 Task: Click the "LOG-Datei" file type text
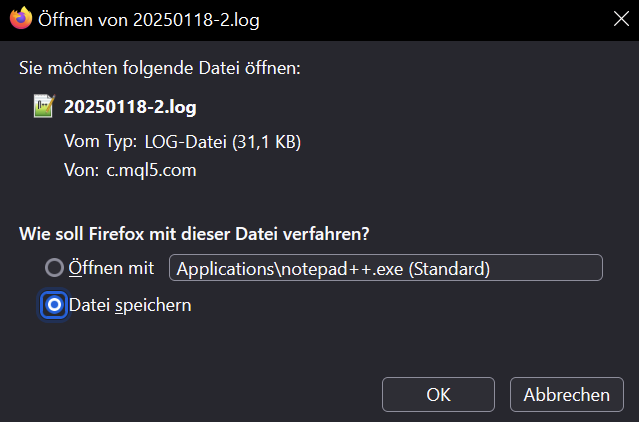tap(186, 142)
